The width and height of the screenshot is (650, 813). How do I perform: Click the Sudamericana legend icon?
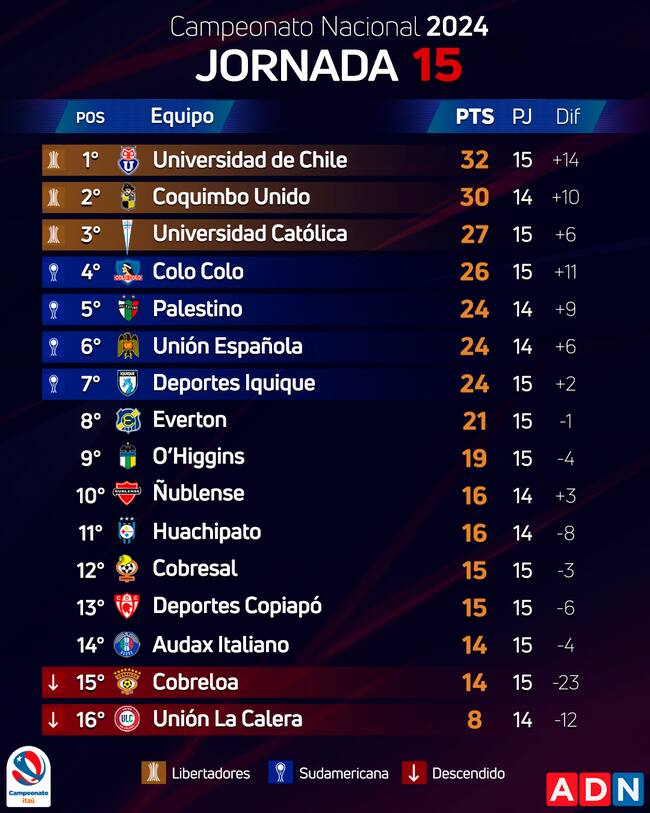pos(280,773)
